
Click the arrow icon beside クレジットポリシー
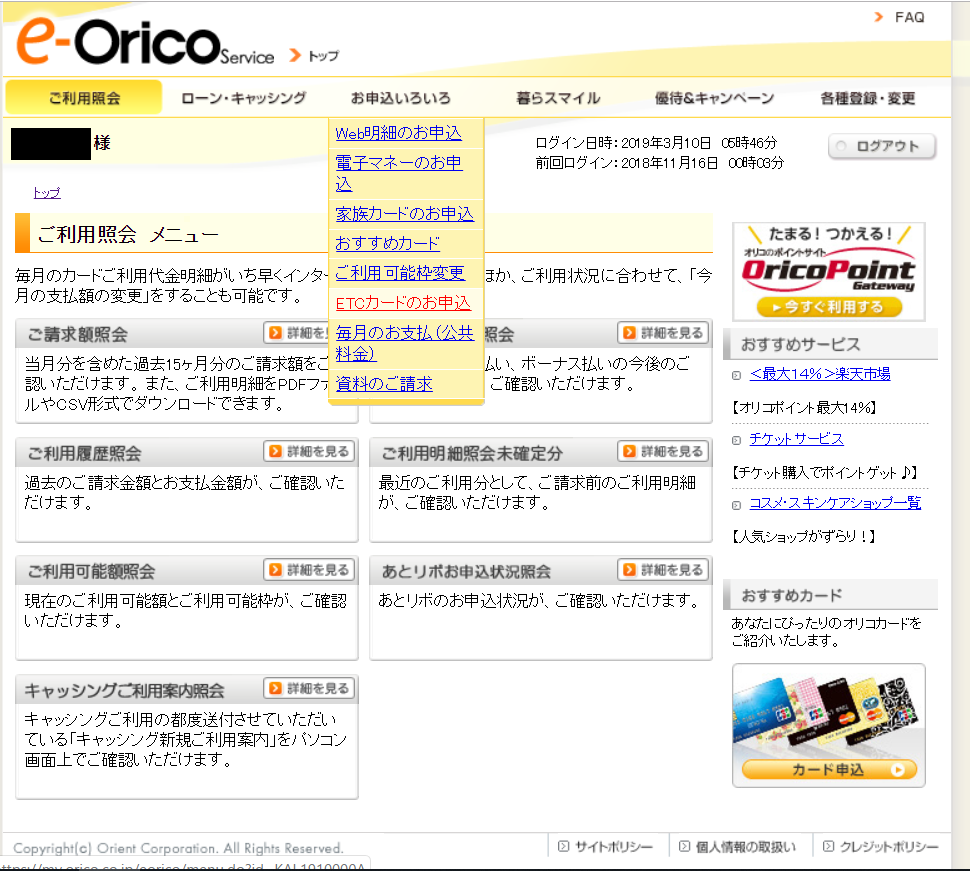[x=828, y=846]
